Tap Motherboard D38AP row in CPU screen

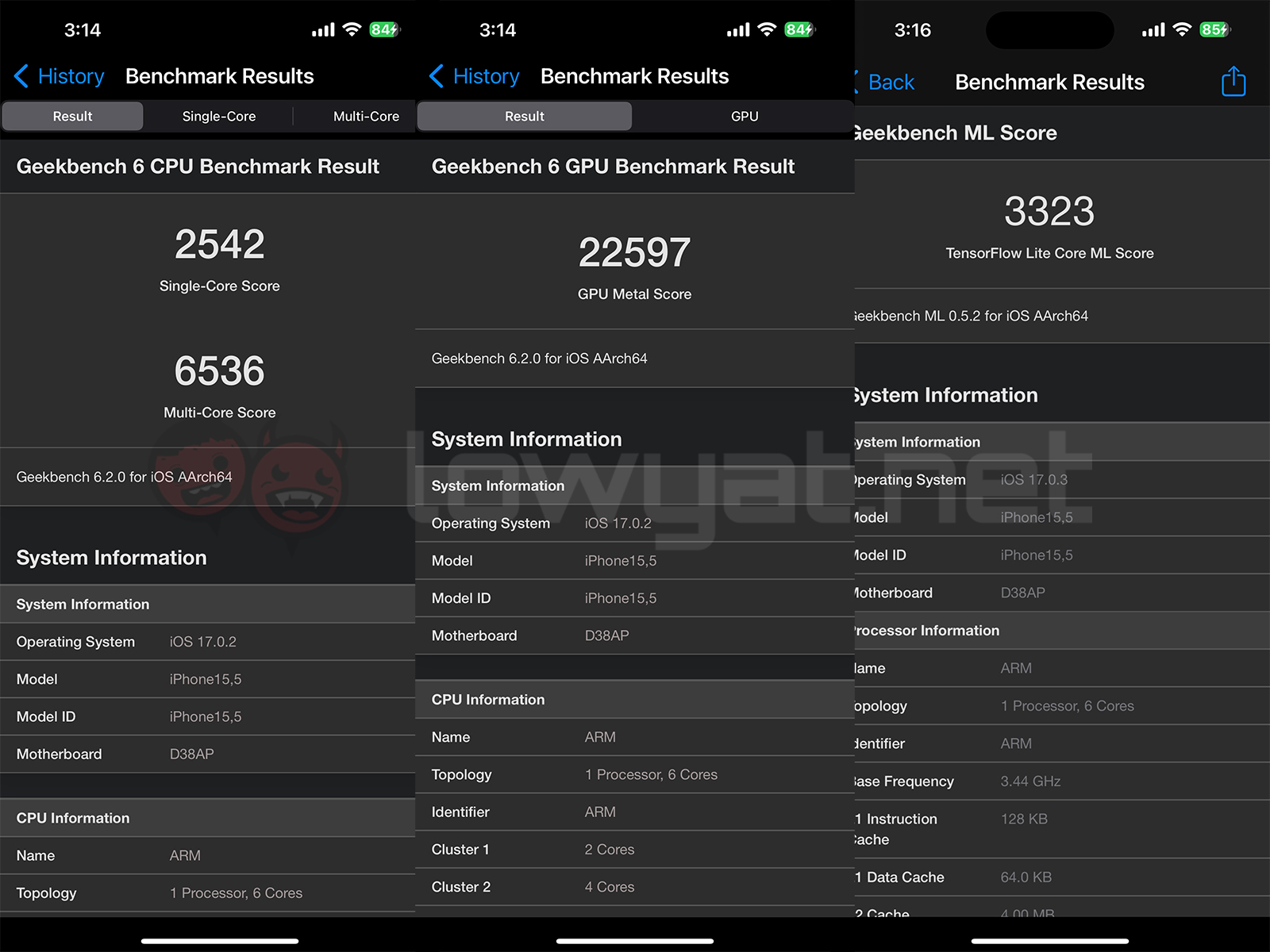coord(207,754)
